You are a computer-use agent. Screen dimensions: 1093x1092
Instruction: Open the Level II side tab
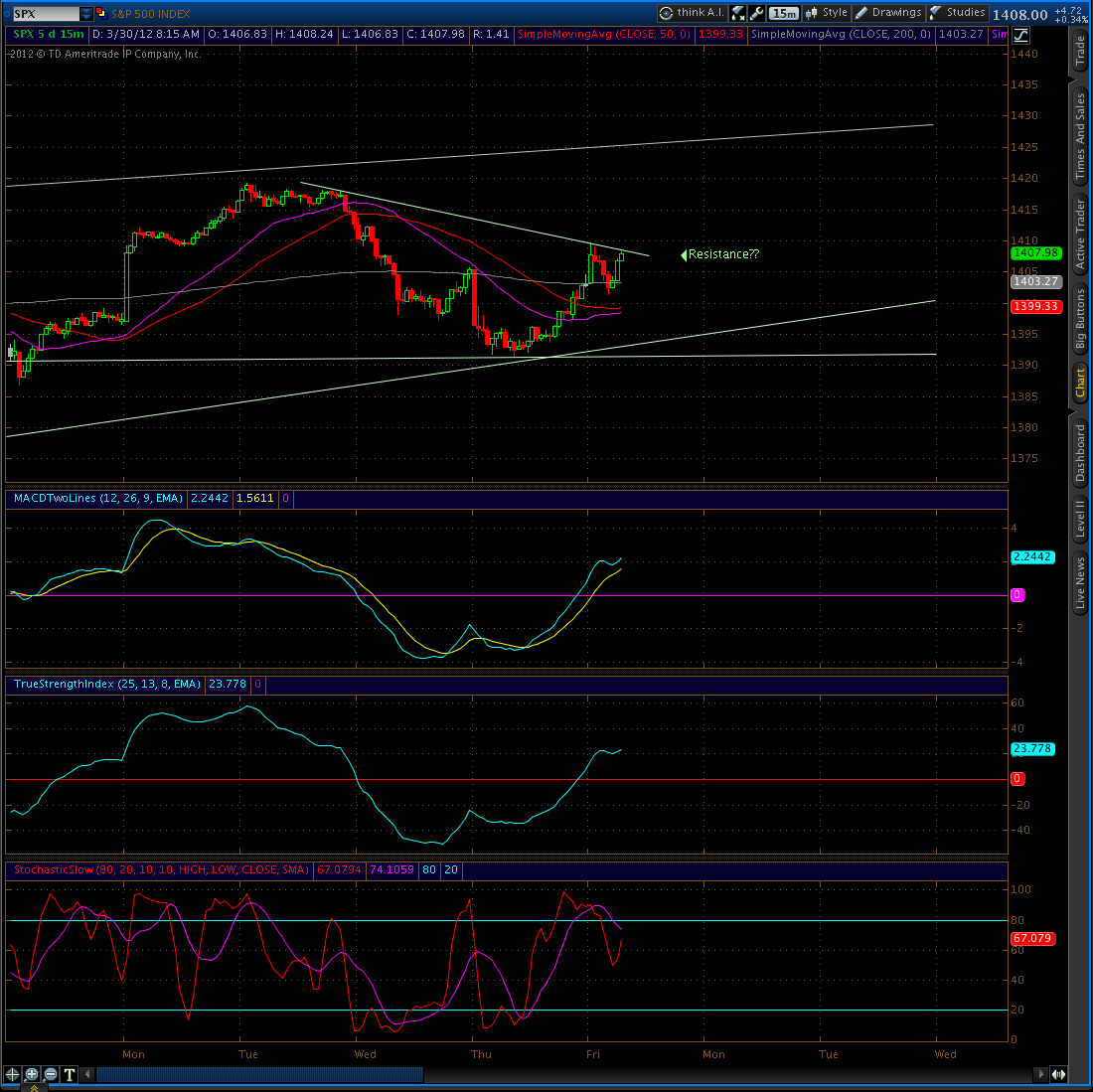(1080, 518)
